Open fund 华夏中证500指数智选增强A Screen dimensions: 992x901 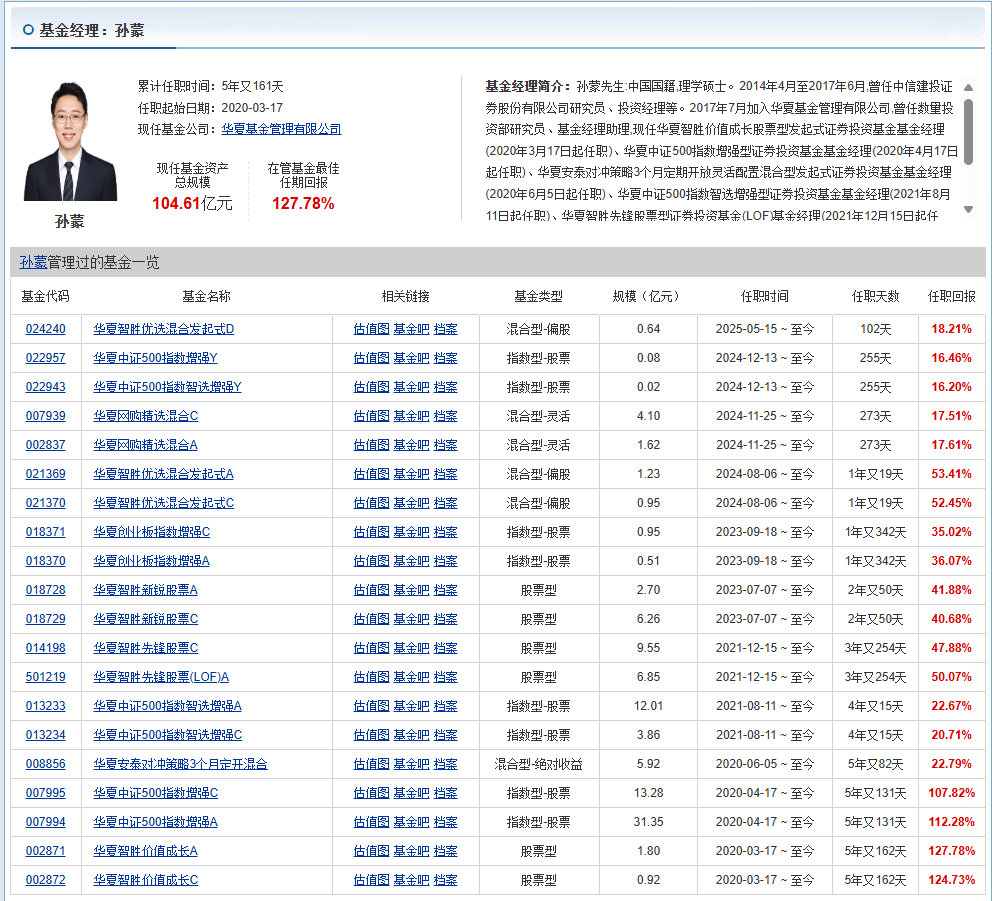pyautogui.click(x=168, y=706)
